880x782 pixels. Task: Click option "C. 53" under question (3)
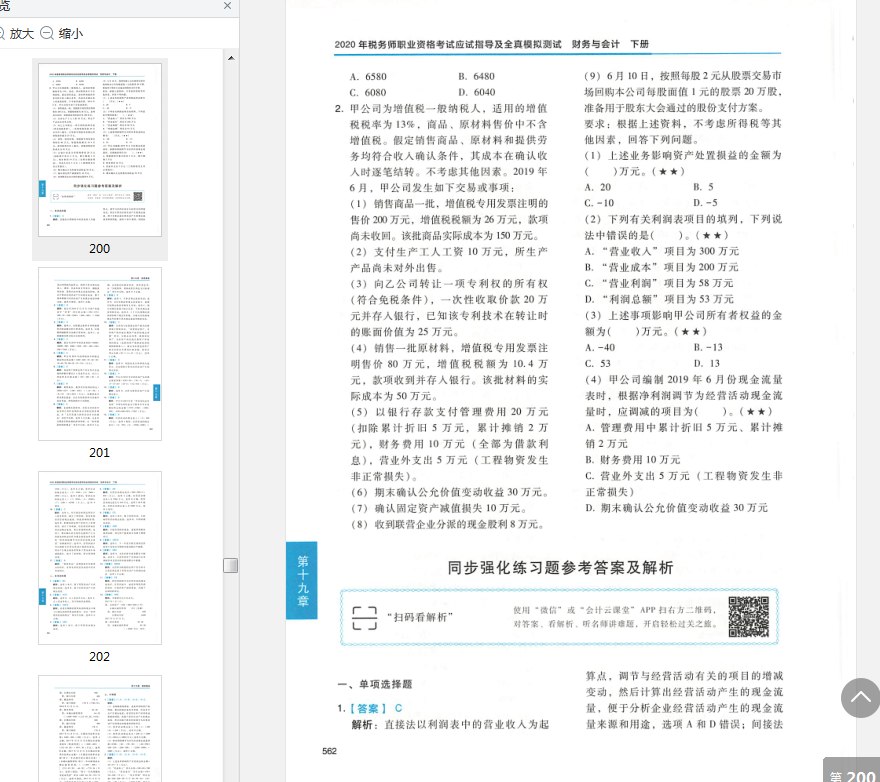point(597,363)
